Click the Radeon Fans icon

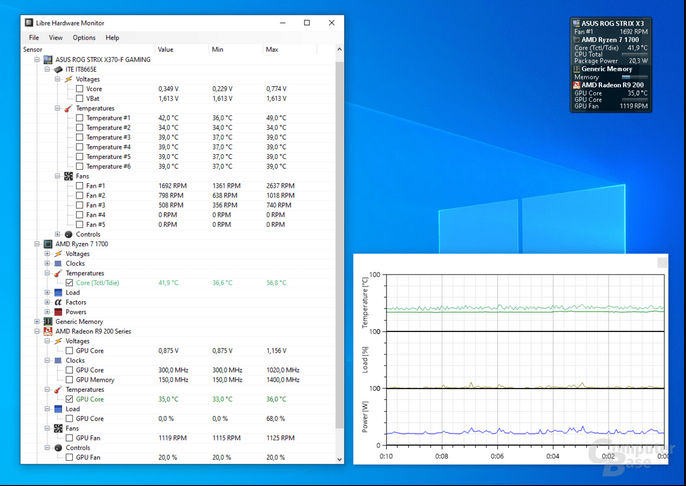58,428
